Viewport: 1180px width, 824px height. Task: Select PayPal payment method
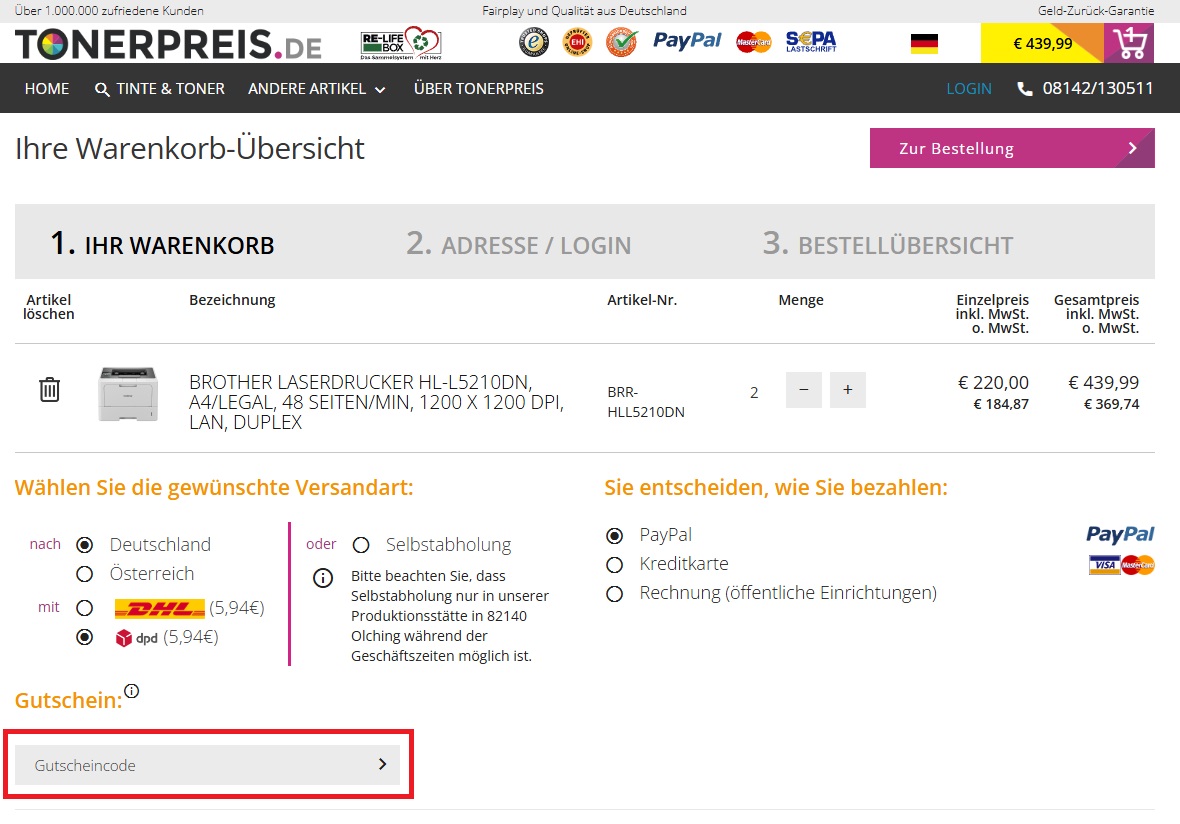point(615,536)
